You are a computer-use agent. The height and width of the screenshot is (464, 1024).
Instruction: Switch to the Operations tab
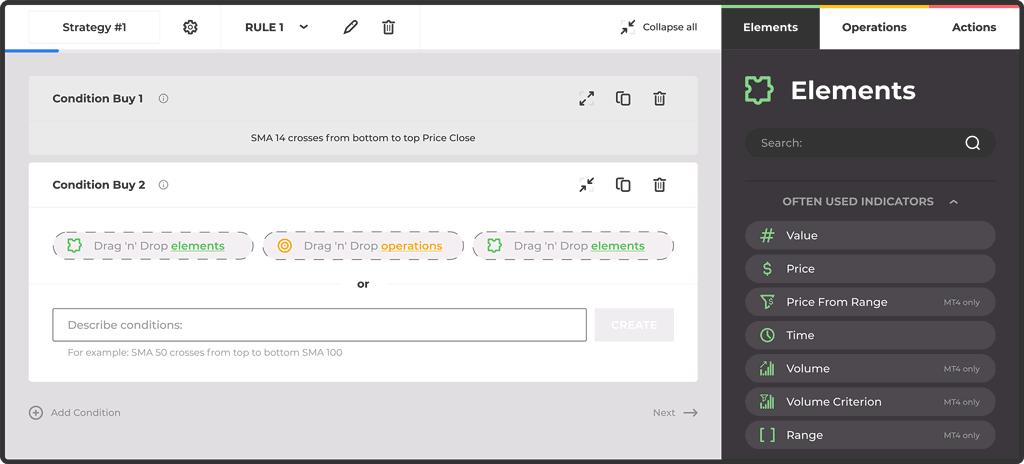point(874,28)
